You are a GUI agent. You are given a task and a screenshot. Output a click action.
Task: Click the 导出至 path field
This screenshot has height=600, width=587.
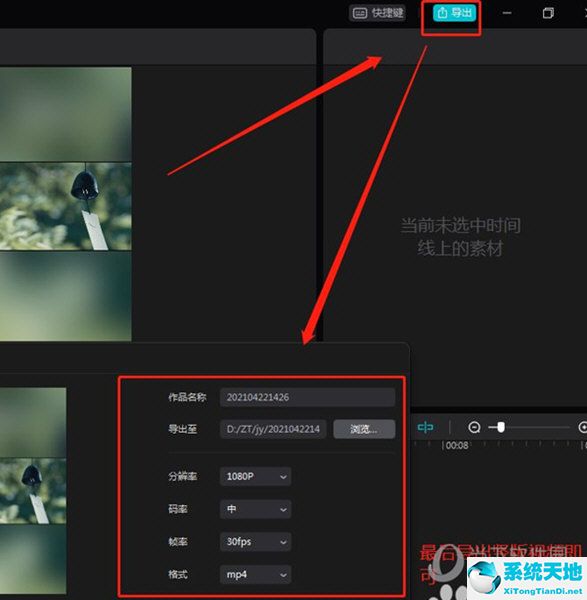click(273, 429)
